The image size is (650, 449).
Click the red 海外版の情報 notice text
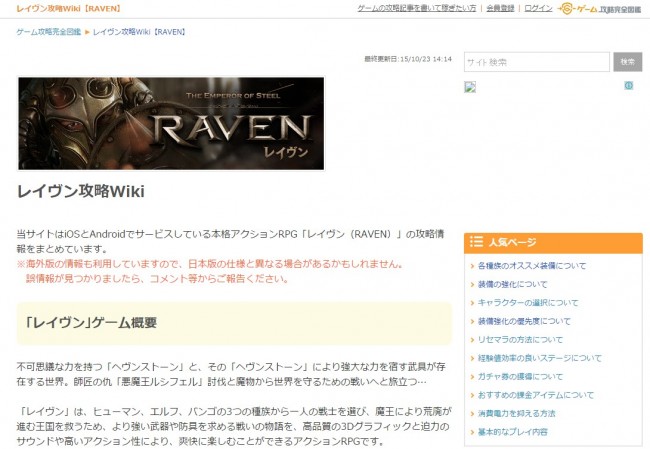tap(210, 271)
